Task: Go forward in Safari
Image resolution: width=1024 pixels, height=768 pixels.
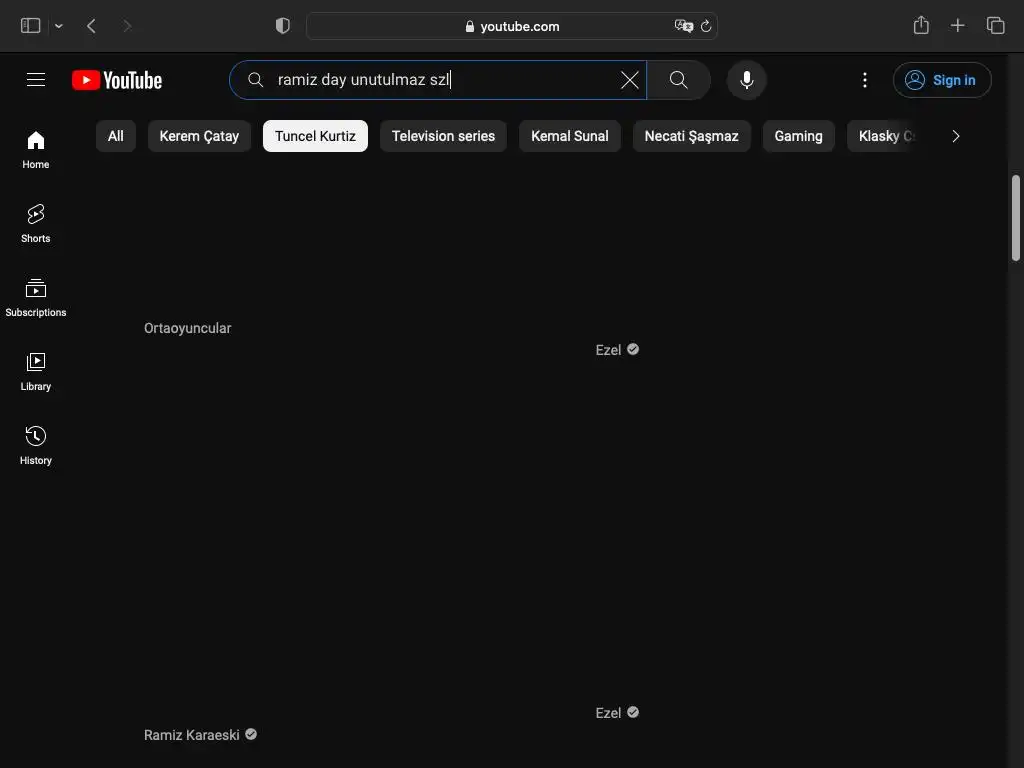Action: click(127, 25)
